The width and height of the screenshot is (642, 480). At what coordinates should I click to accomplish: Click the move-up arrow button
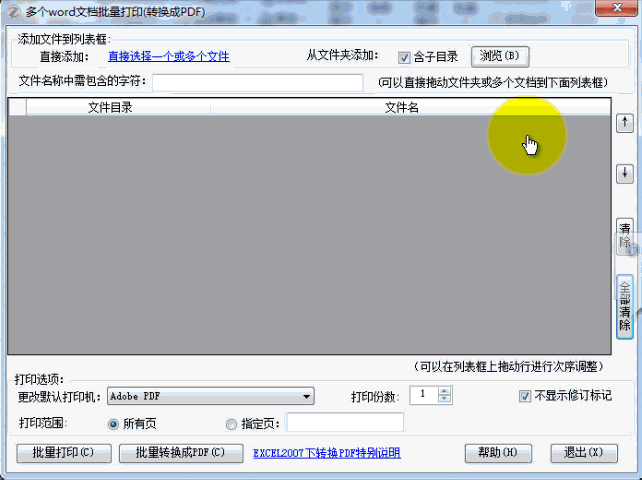point(625,123)
